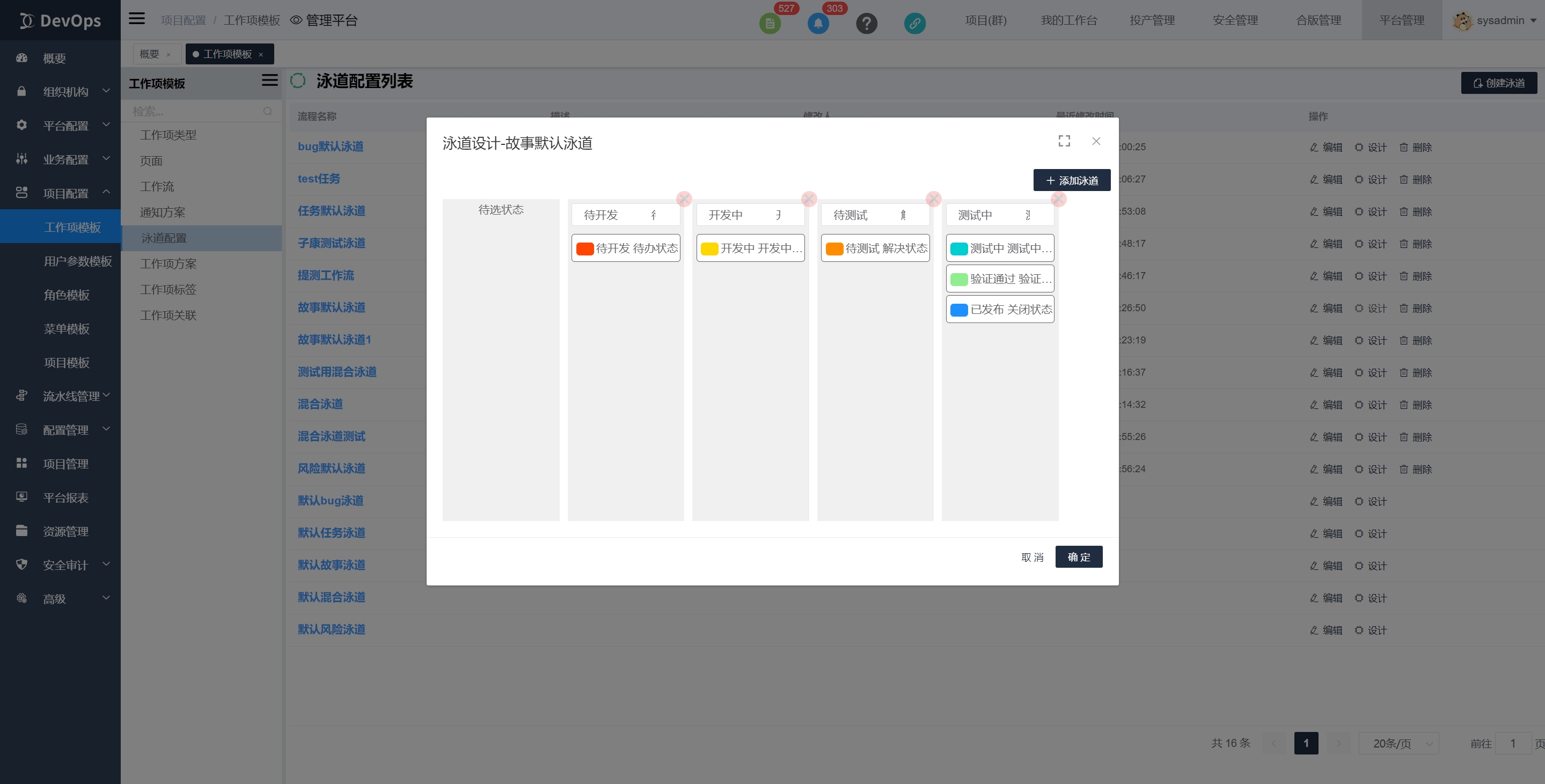
Task: Remove the 测试中 swimlane with its red X
Action: pyautogui.click(x=1059, y=199)
